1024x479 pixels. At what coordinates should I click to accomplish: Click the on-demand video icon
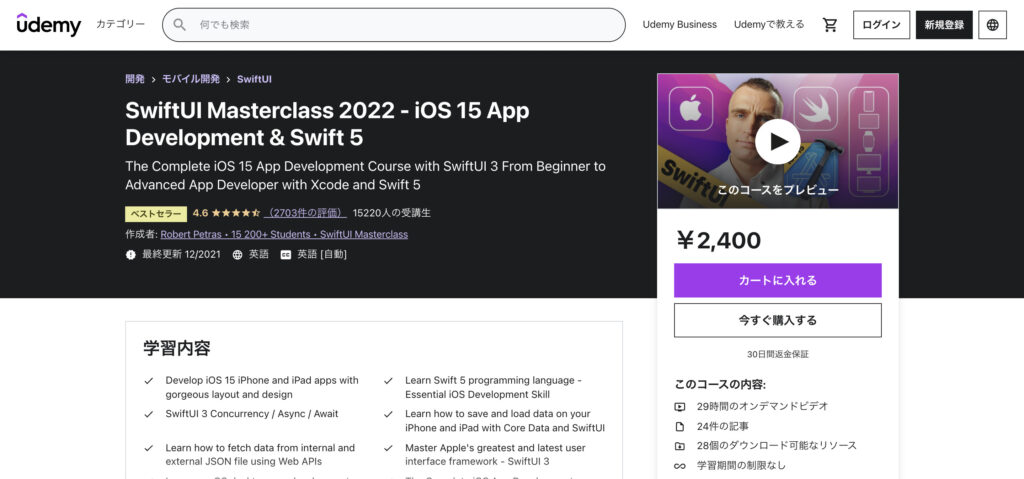[x=680, y=406]
